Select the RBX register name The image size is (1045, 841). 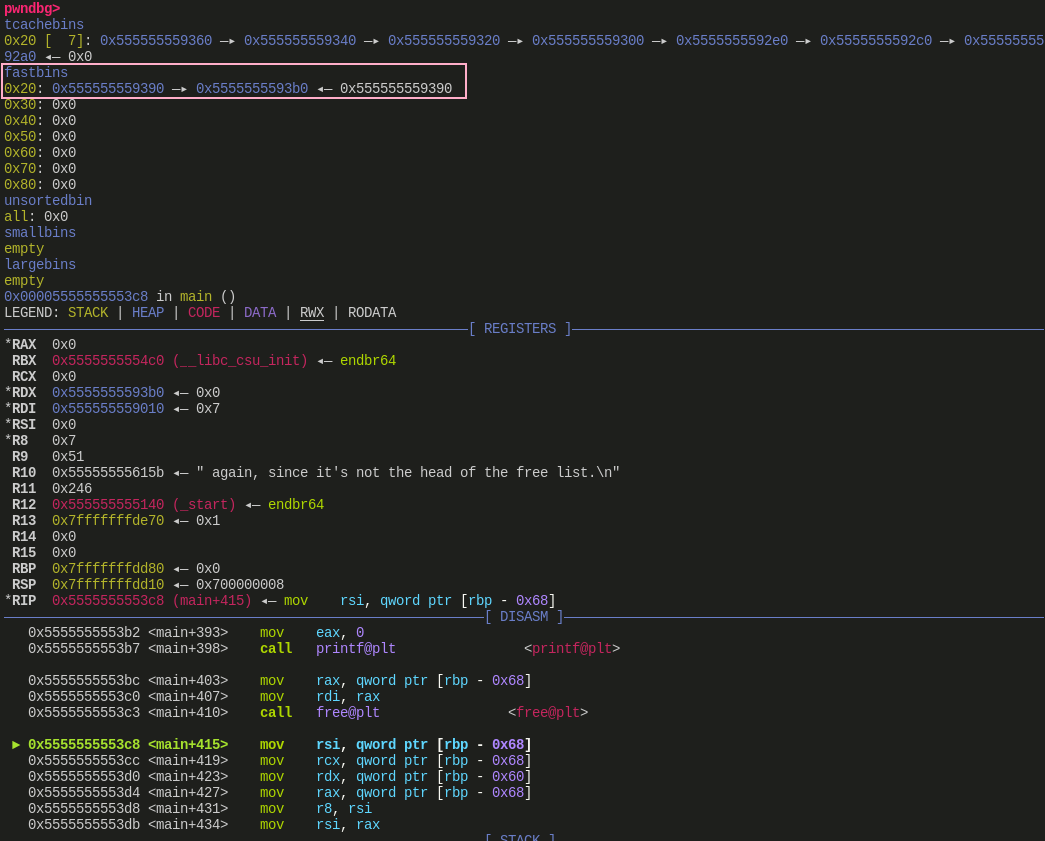24,361
